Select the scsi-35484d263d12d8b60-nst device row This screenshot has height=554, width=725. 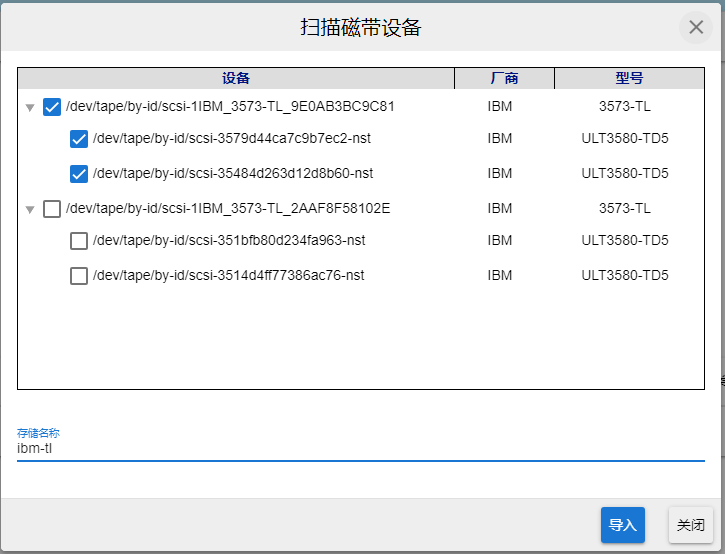tap(232, 173)
